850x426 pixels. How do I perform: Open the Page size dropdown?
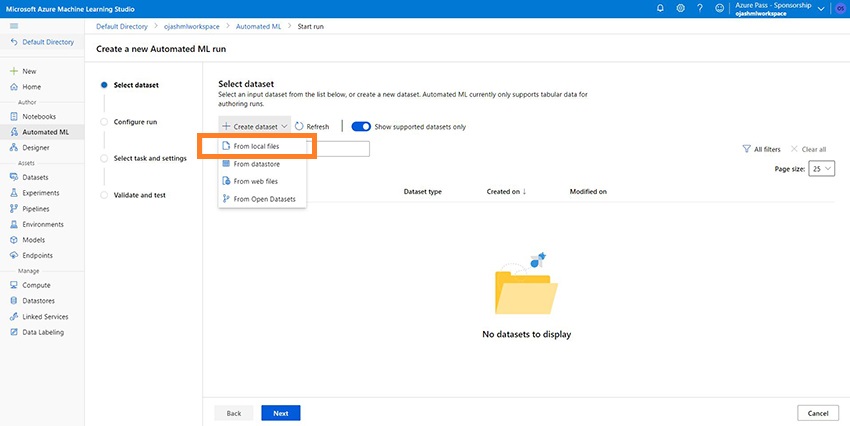pyautogui.click(x=822, y=169)
